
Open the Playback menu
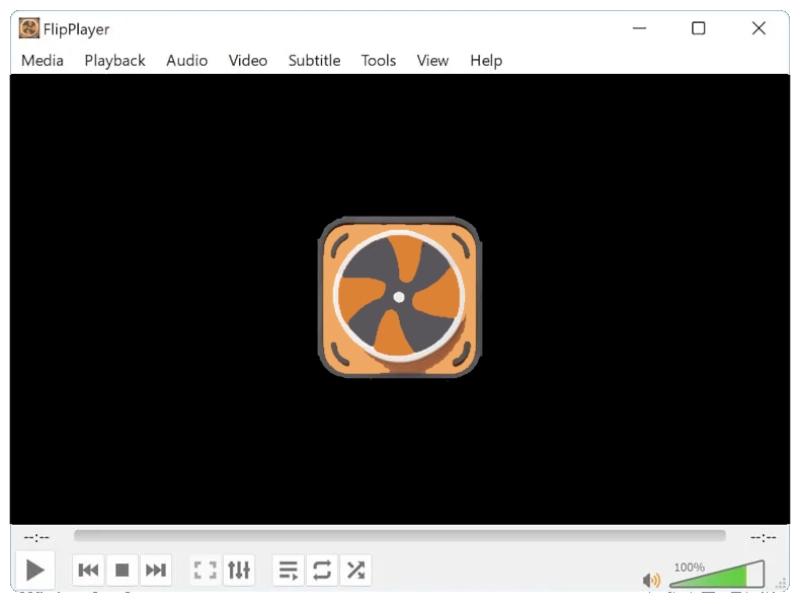coord(114,60)
